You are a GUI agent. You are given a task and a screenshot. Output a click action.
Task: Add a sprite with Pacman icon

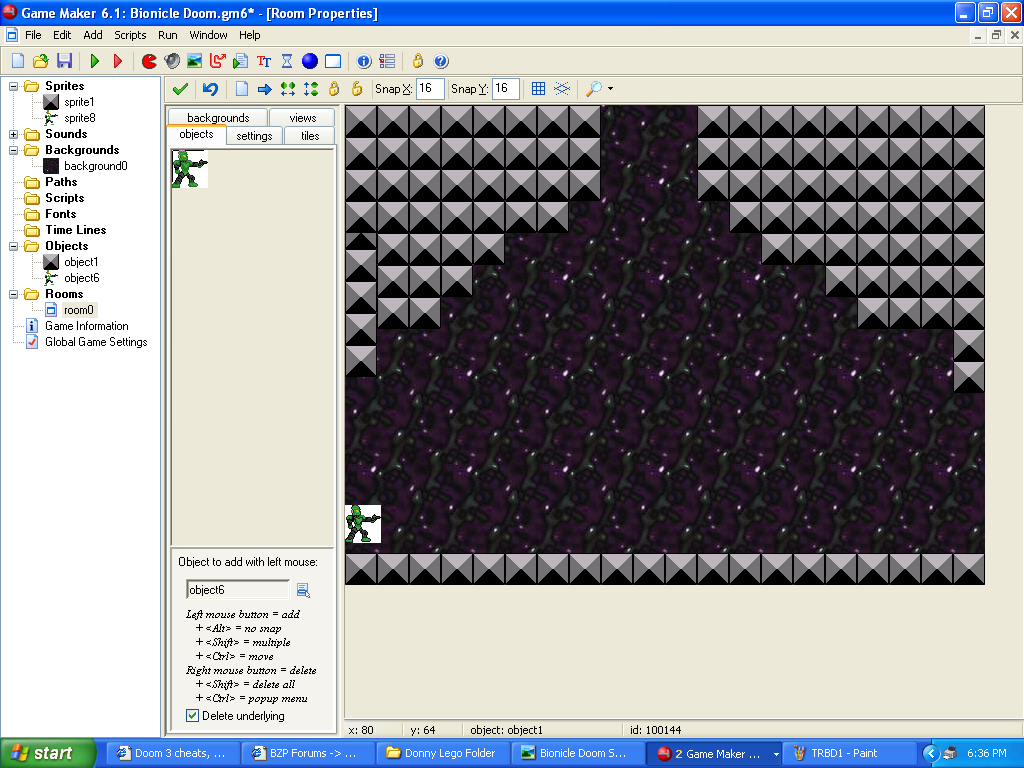click(149, 61)
